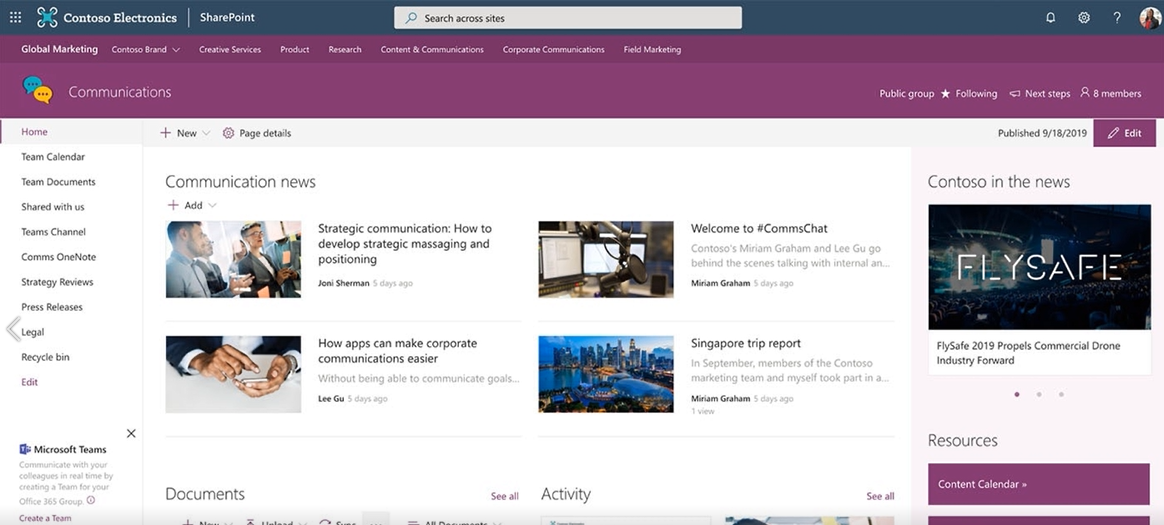
Task: Open Singapore trip report article
Action: click(x=745, y=343)
